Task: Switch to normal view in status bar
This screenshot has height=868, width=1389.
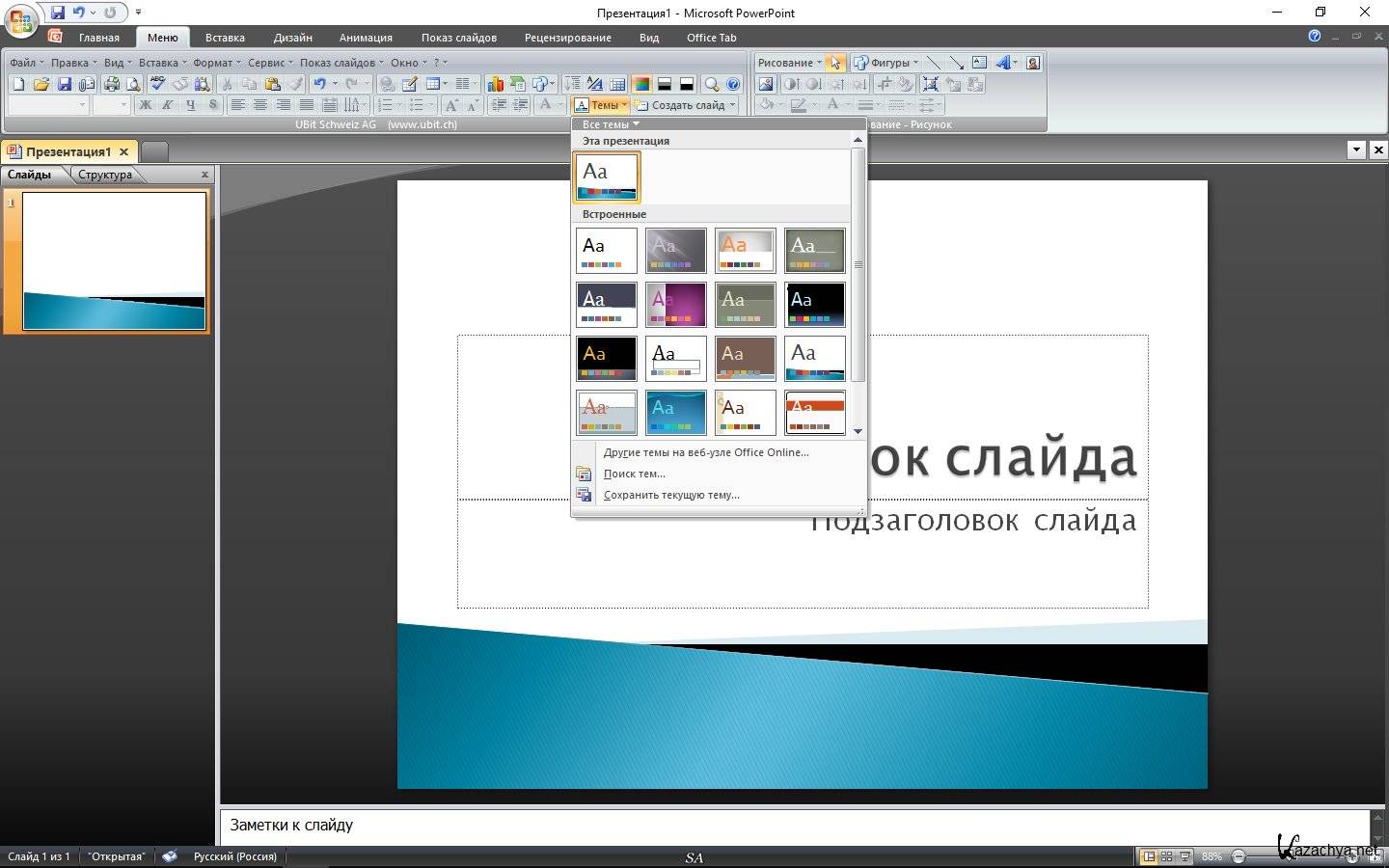Action: 1148,856
